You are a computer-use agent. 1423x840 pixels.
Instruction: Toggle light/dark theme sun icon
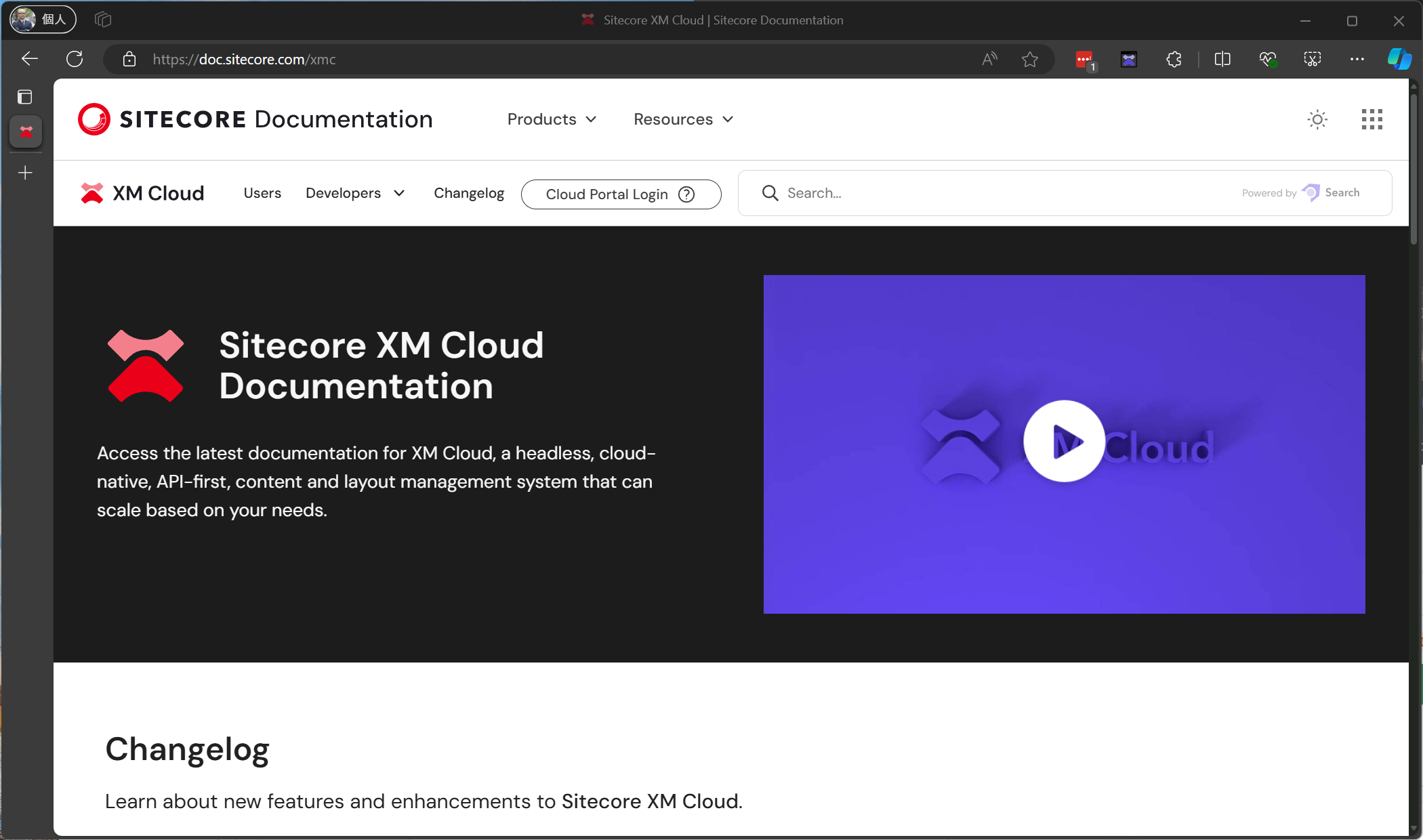[1317, 120]
